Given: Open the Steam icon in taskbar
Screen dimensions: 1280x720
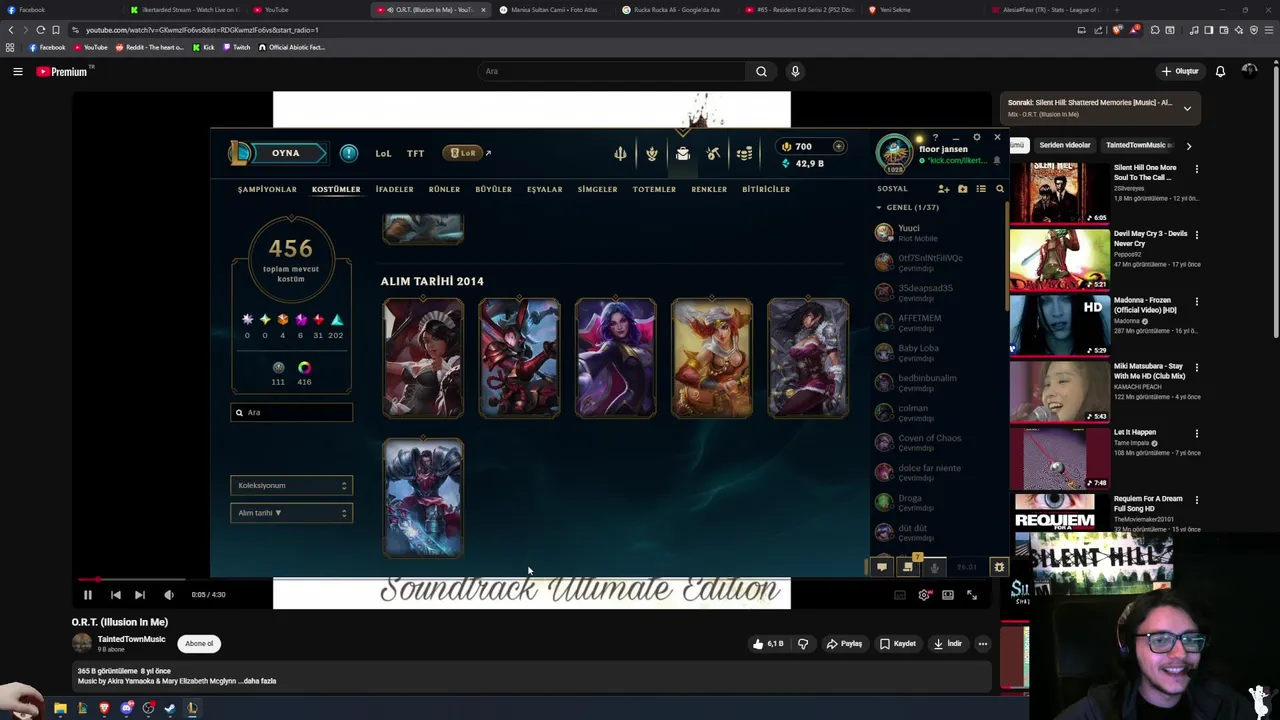Looking at the screenshot, I should pyautogui.click(x=170, y=708).
